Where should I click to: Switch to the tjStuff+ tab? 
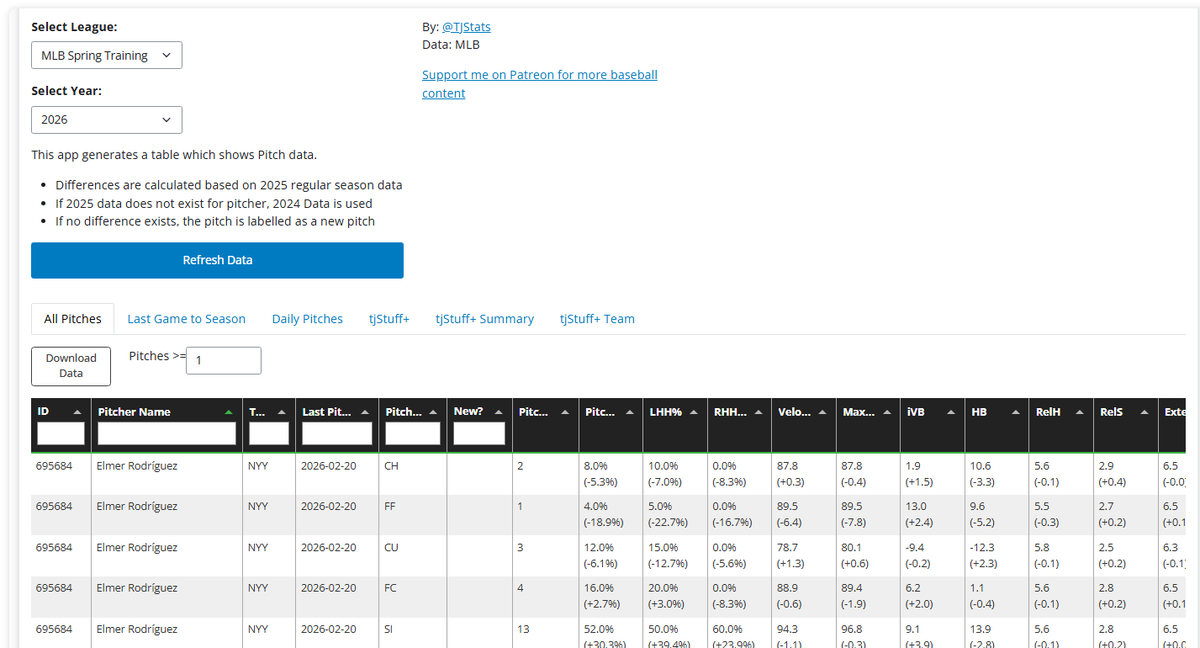coord(389,319)
